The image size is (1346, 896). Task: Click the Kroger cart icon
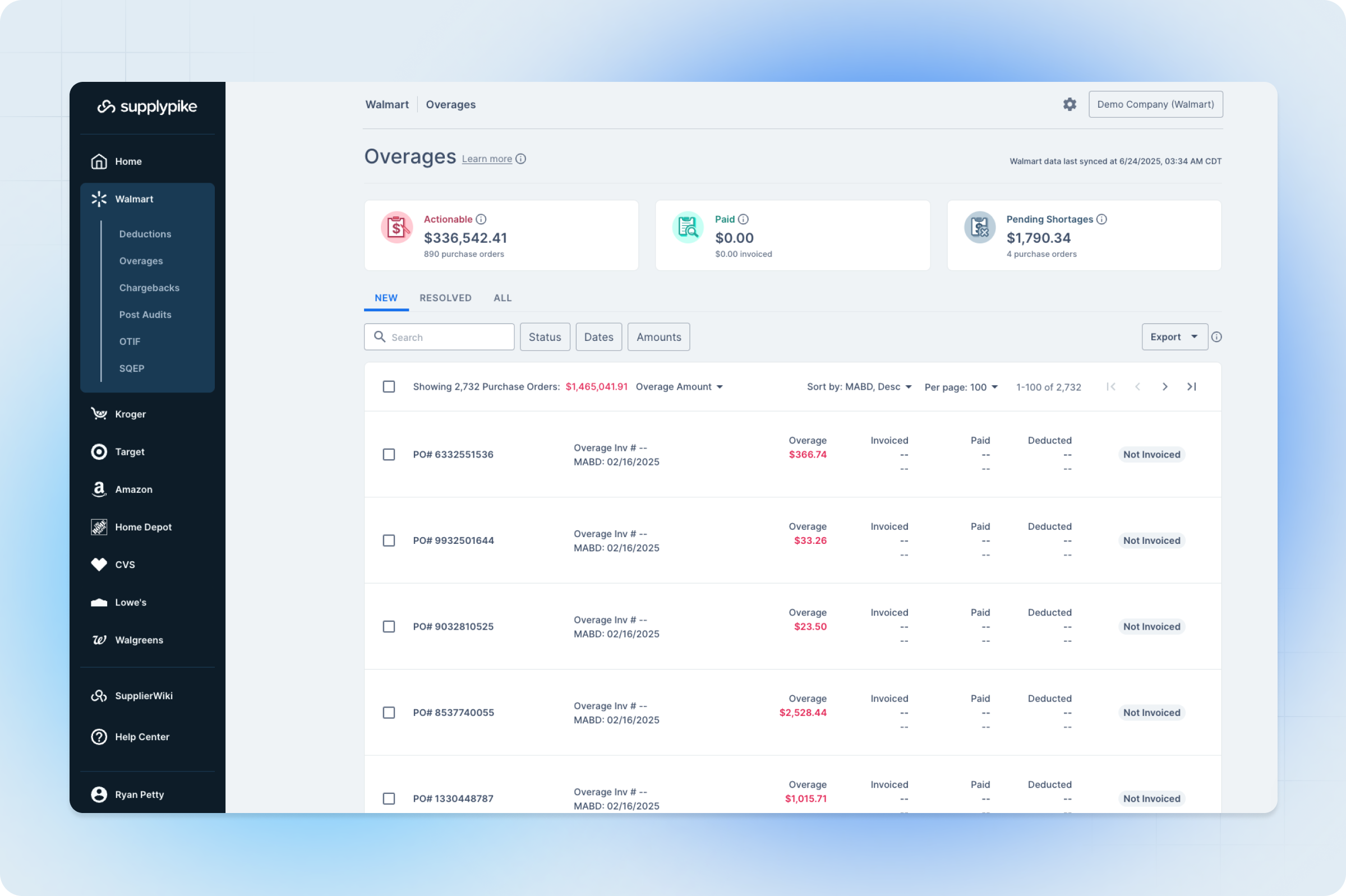pos(99,414)
